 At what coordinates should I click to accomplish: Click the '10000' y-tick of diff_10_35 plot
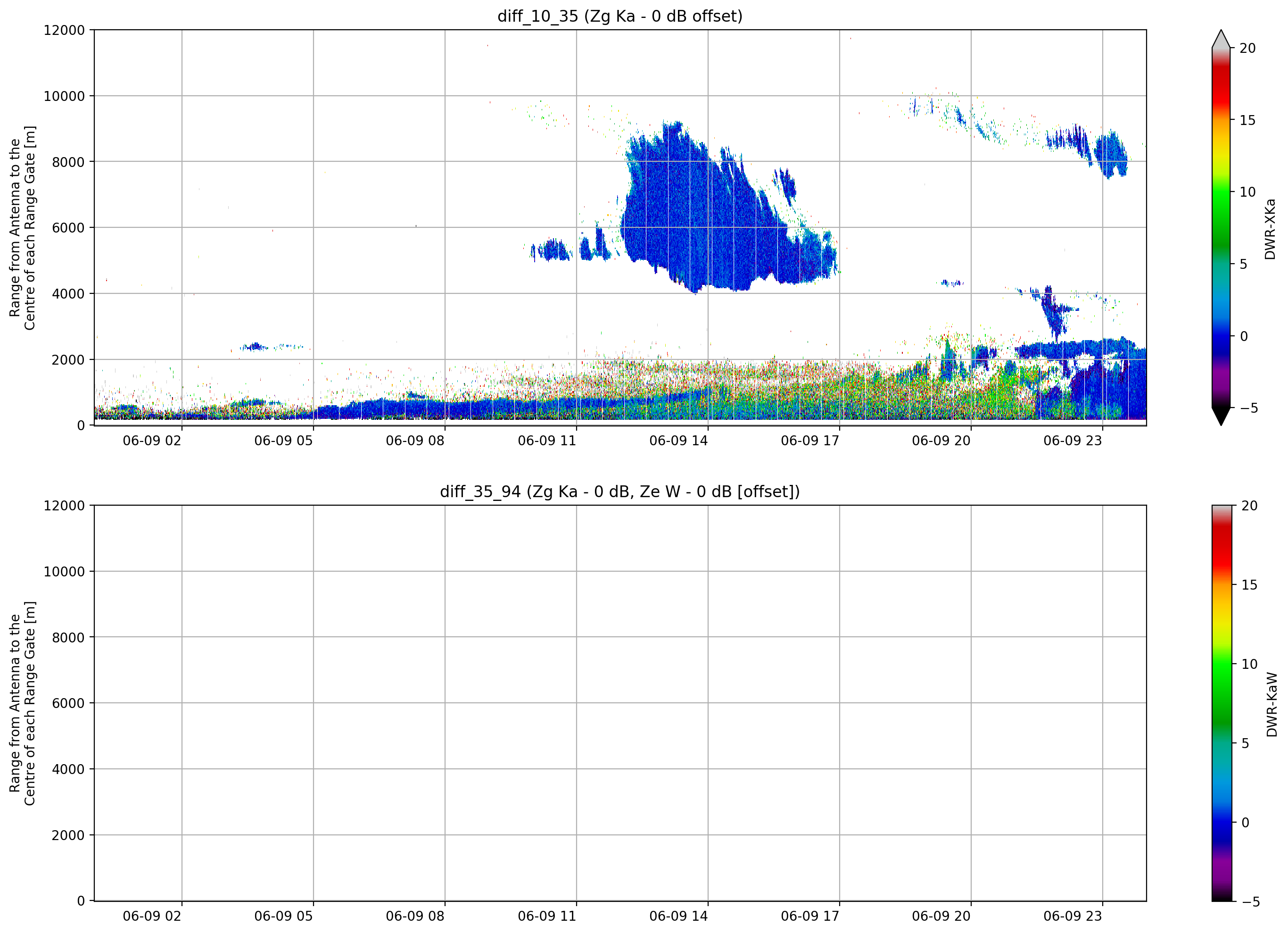[64, 96]
